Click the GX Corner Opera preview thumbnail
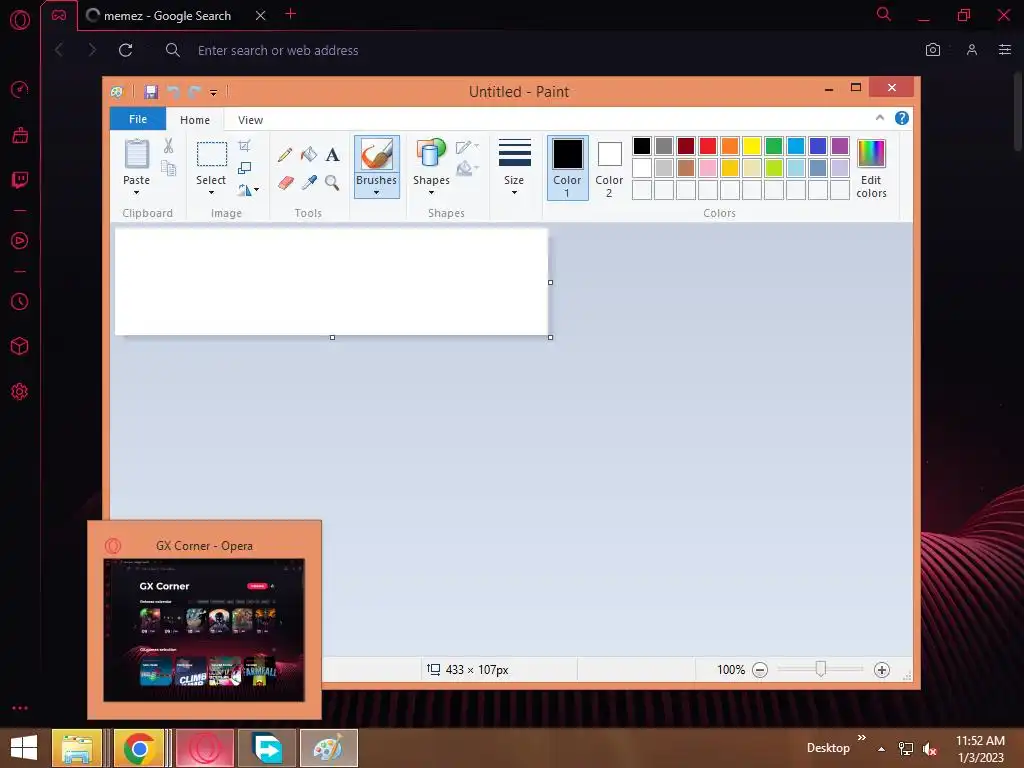 (x=204, y=630)
